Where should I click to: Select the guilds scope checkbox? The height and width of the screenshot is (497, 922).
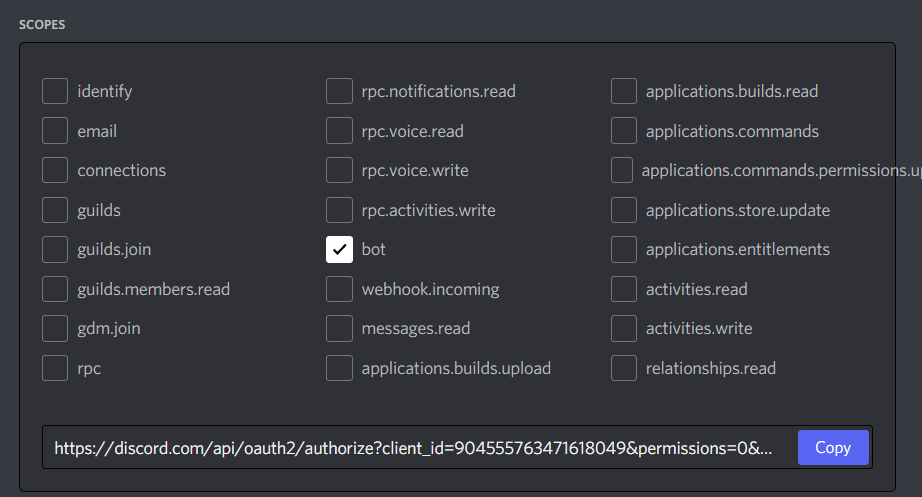point(55,210)
